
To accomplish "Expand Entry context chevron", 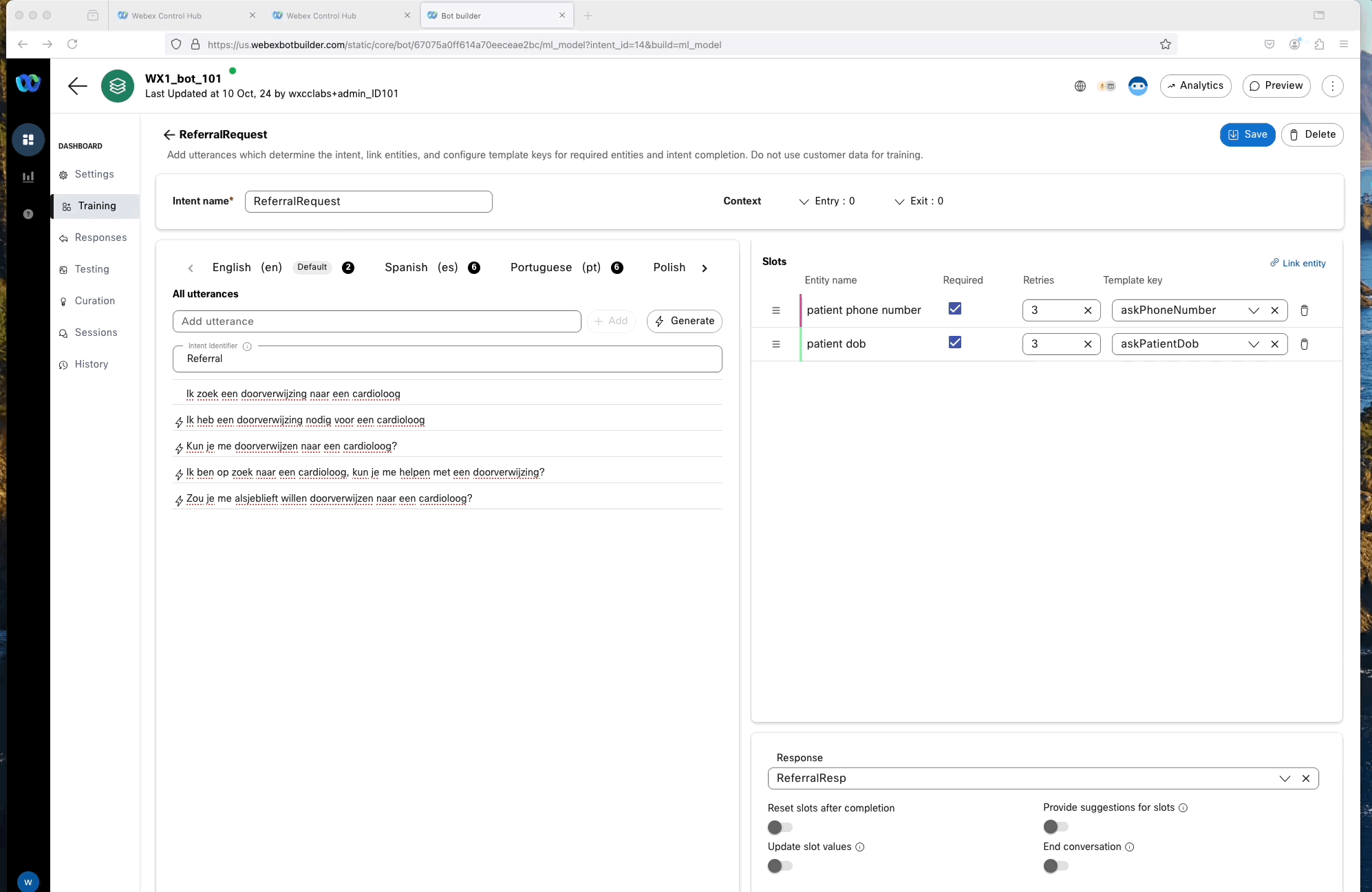I will click(x=804, y=202).
